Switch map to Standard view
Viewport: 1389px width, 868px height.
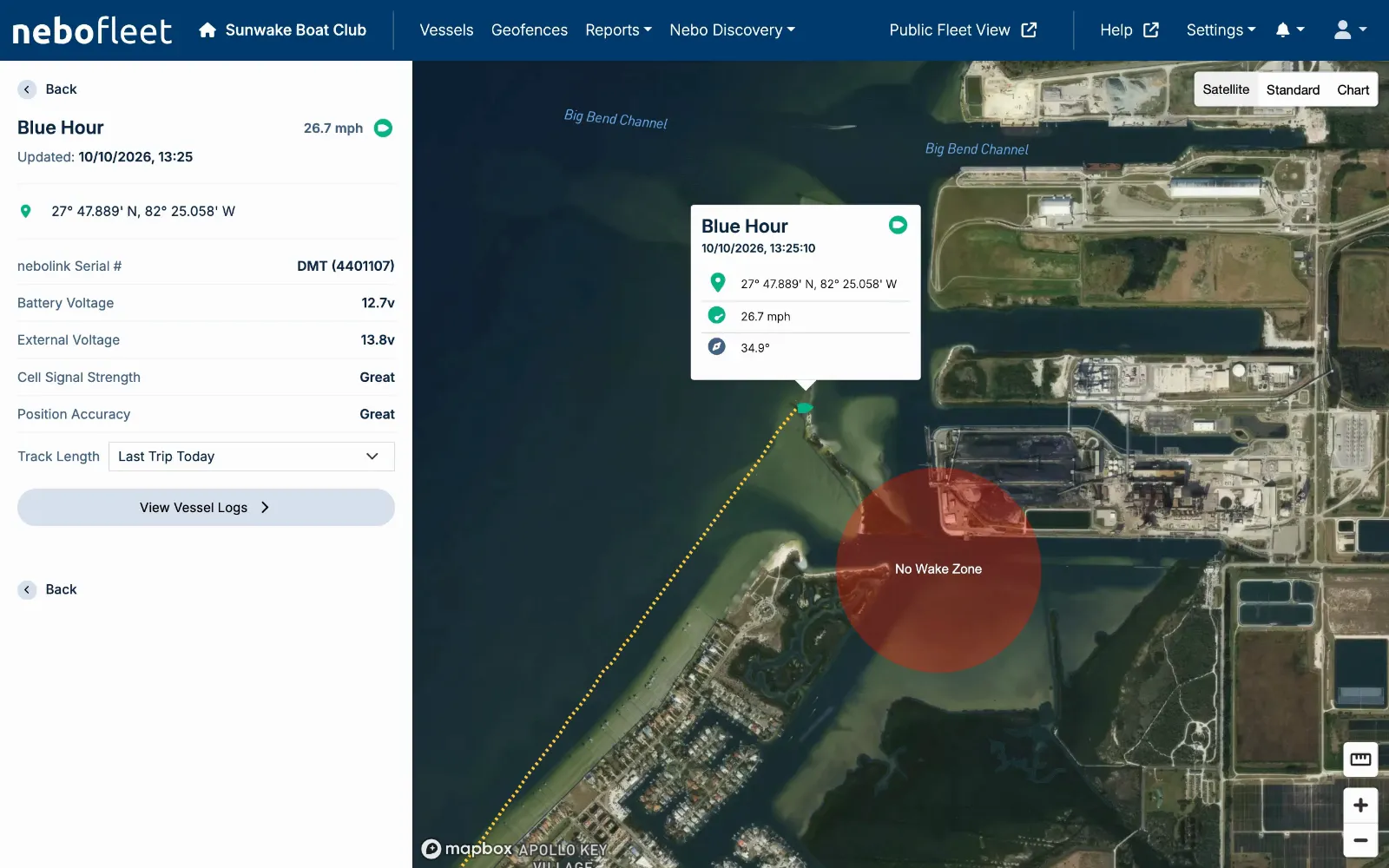1293,89
